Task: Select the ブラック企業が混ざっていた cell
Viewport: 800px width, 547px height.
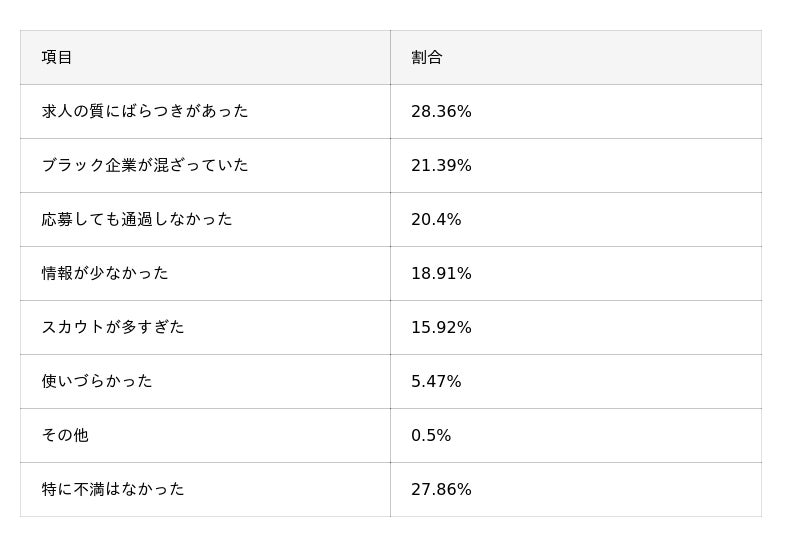Action: [145, 165]
